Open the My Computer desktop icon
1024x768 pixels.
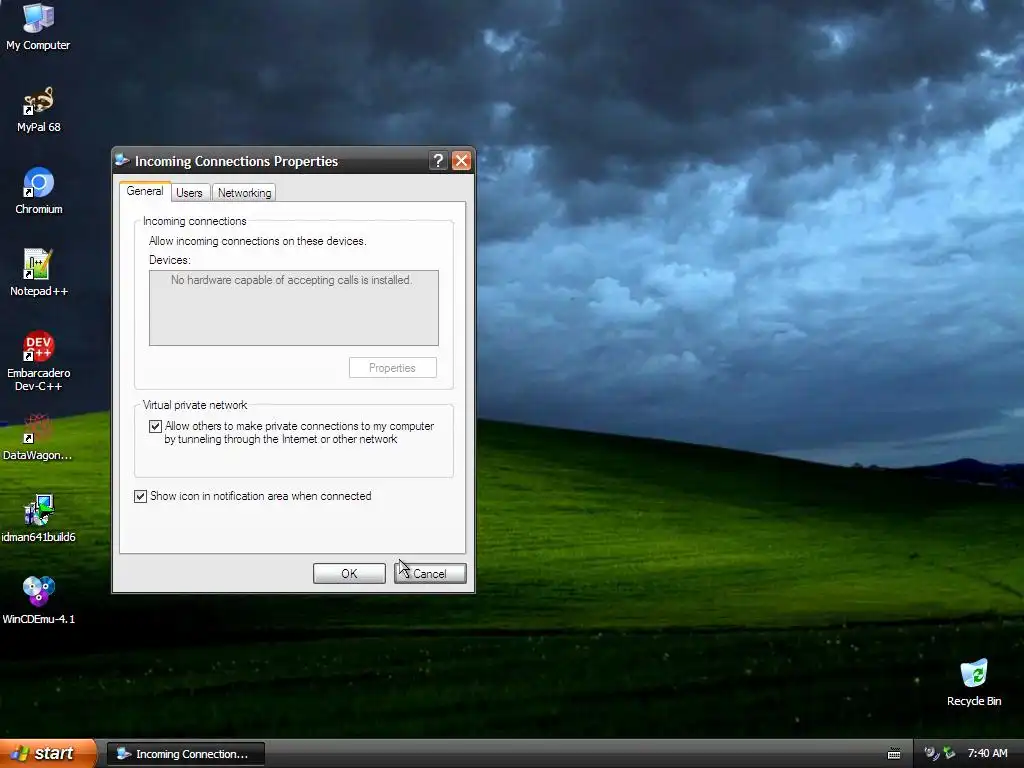38,26
